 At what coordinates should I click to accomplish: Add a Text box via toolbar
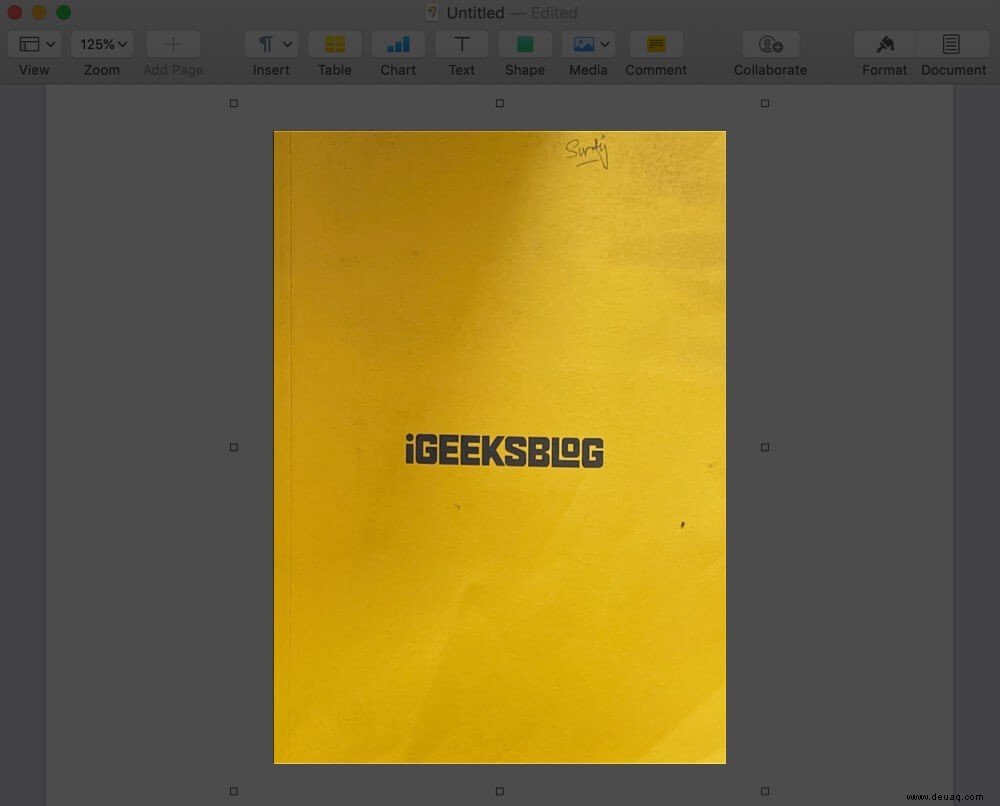click(462, 44)
